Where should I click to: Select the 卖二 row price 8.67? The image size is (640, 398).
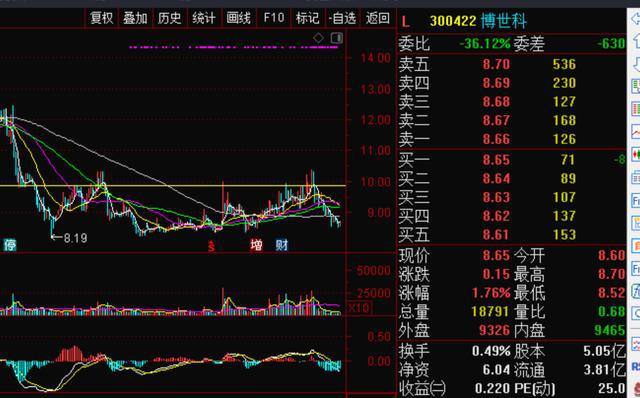point(496,120)
